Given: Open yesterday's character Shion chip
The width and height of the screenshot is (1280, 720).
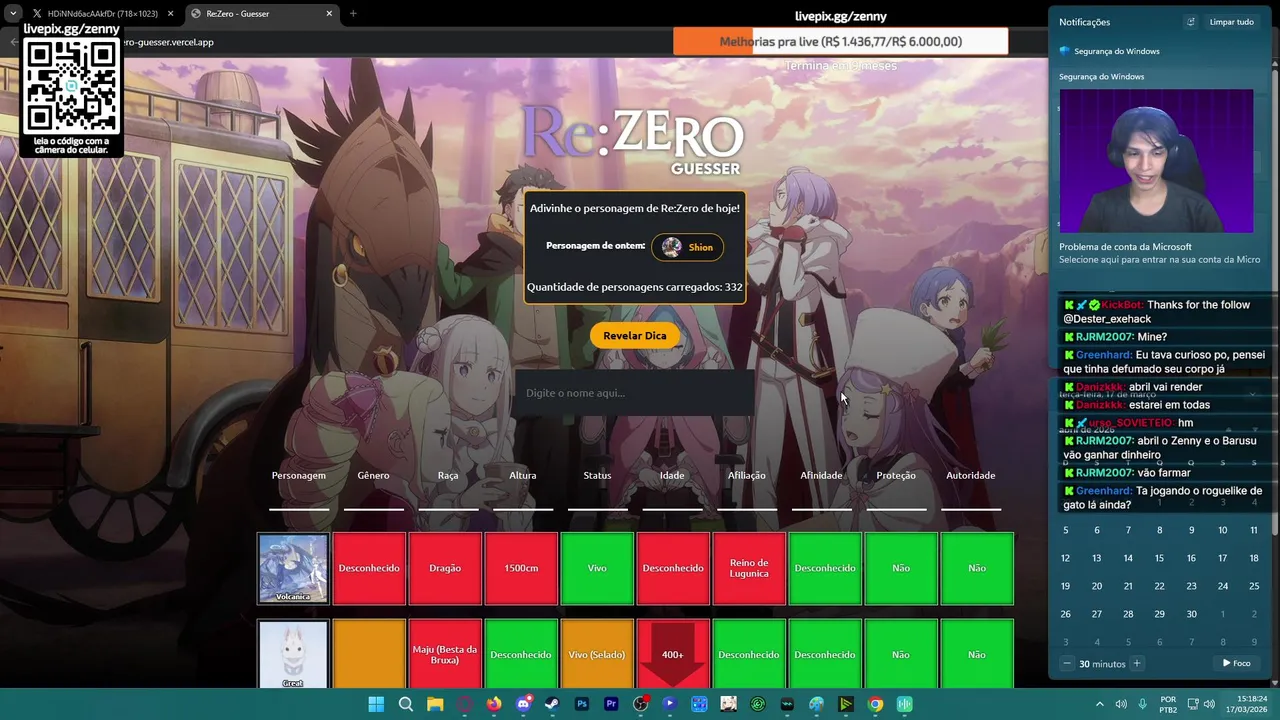Looking at the screenshot, I should click(688, 247).
